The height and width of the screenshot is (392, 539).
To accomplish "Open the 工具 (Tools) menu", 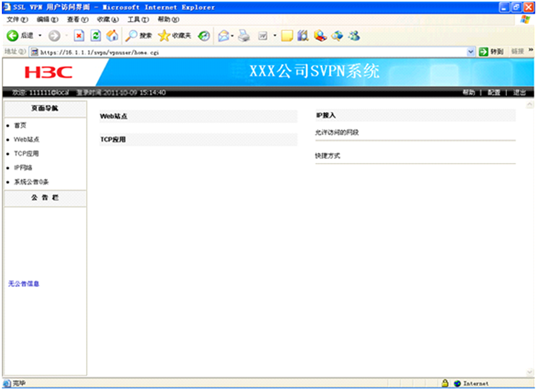I will (x=138, y=20).
